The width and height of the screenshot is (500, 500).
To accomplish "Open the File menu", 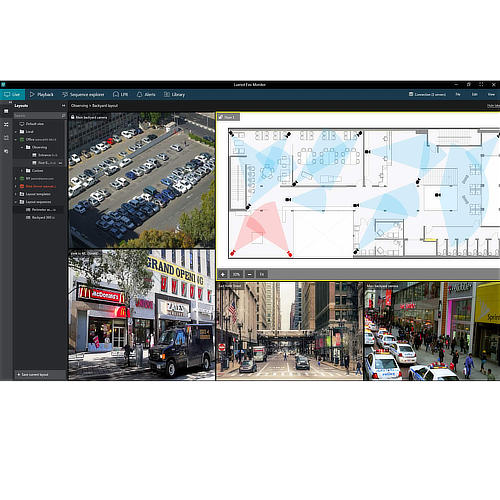I will (458, 95).
